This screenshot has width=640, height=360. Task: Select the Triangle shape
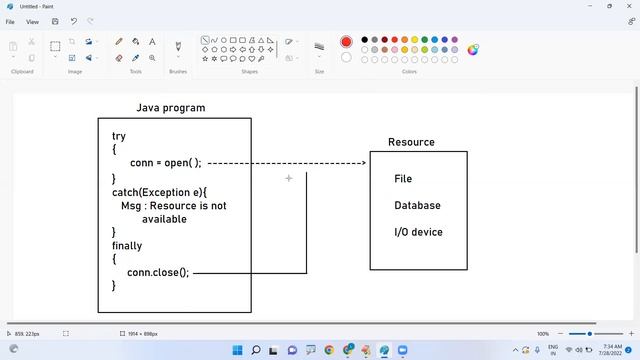pyautogui.click(x=261, y=40)
